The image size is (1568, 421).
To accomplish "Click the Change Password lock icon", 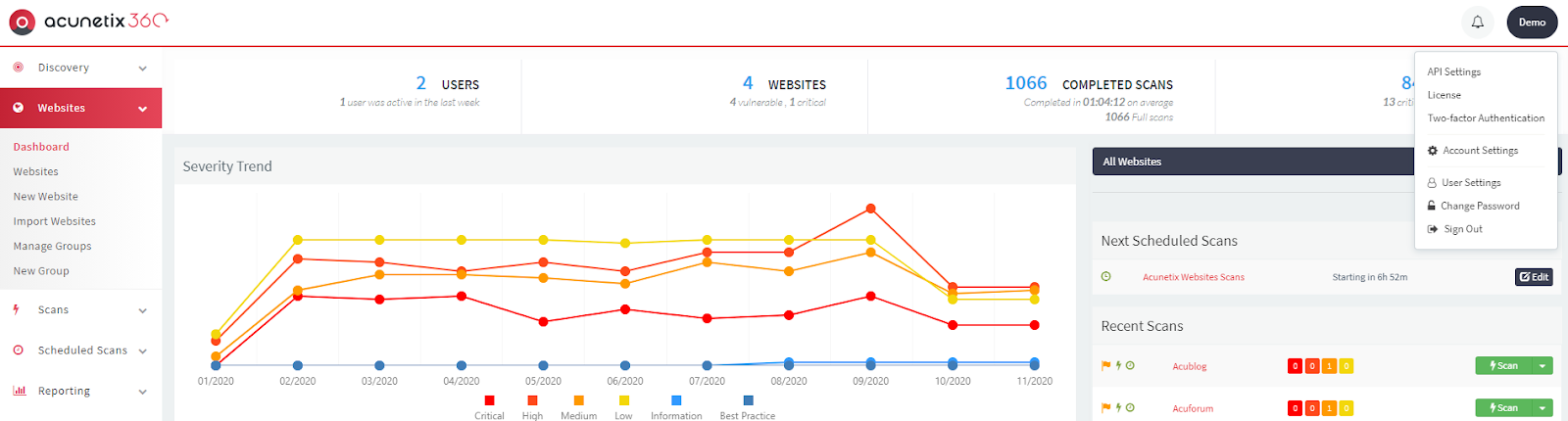I will pyautogui.click(x=1432, y=206).
